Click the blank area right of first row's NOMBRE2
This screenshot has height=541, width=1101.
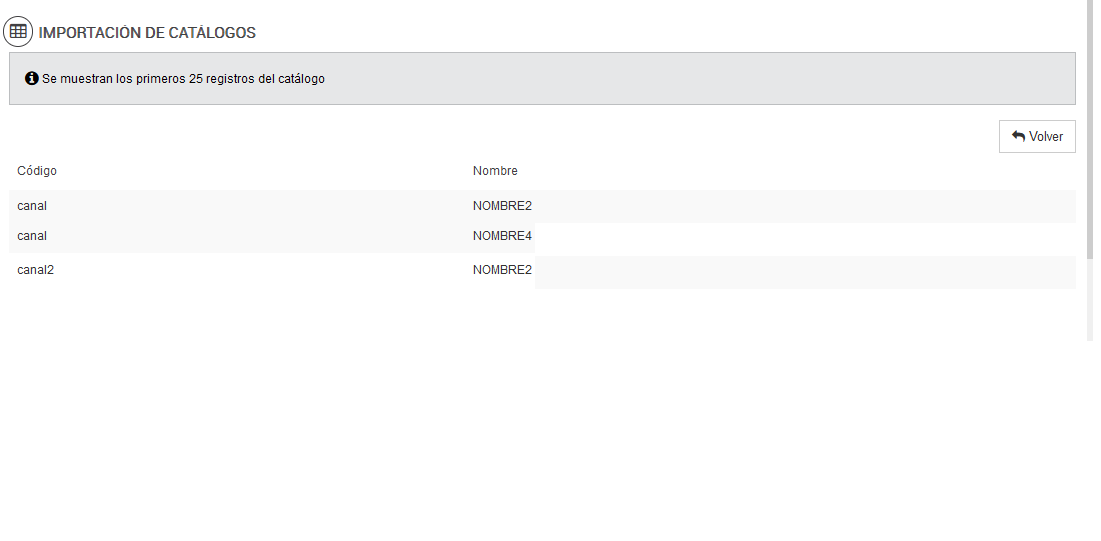coord(800,206)
